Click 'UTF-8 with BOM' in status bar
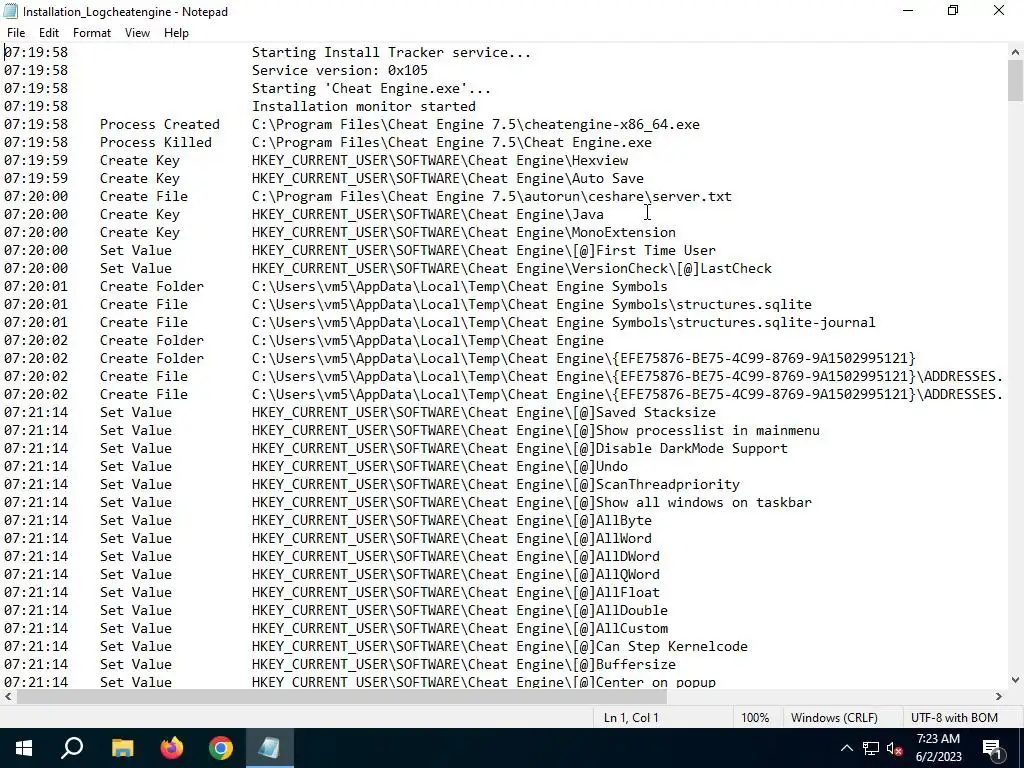The height and width of the screenshot is (768, 1024). pyautogui.click(x=954, y=718)
